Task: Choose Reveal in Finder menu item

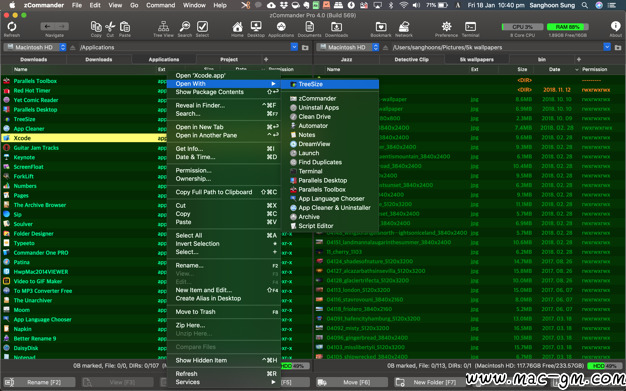Action: 224,105
